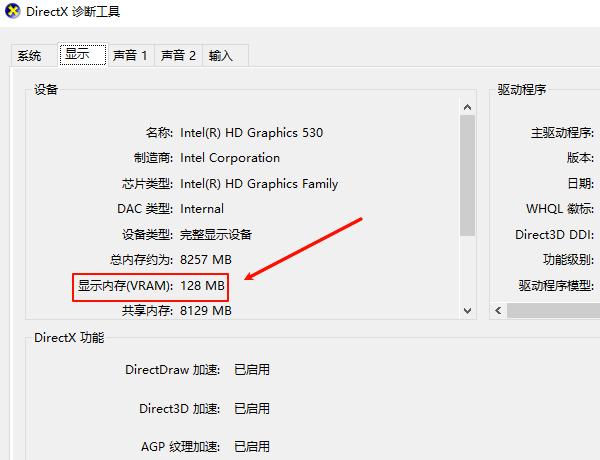Click the 共享内存 label
Viewport: 600px width, 460px height.
coord(147,311)
